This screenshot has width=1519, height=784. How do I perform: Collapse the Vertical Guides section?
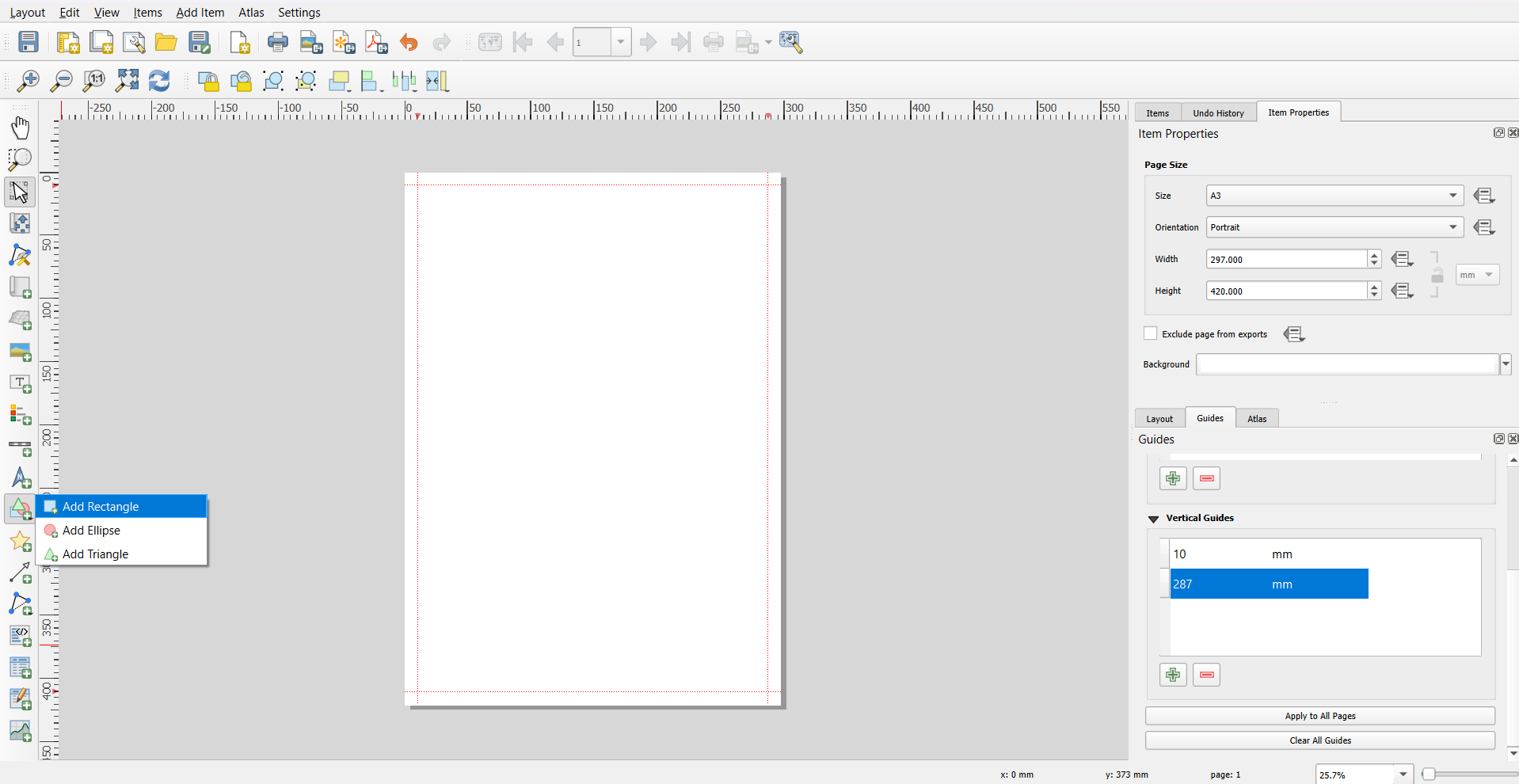pyautogui.click(x=1153, y=519)
